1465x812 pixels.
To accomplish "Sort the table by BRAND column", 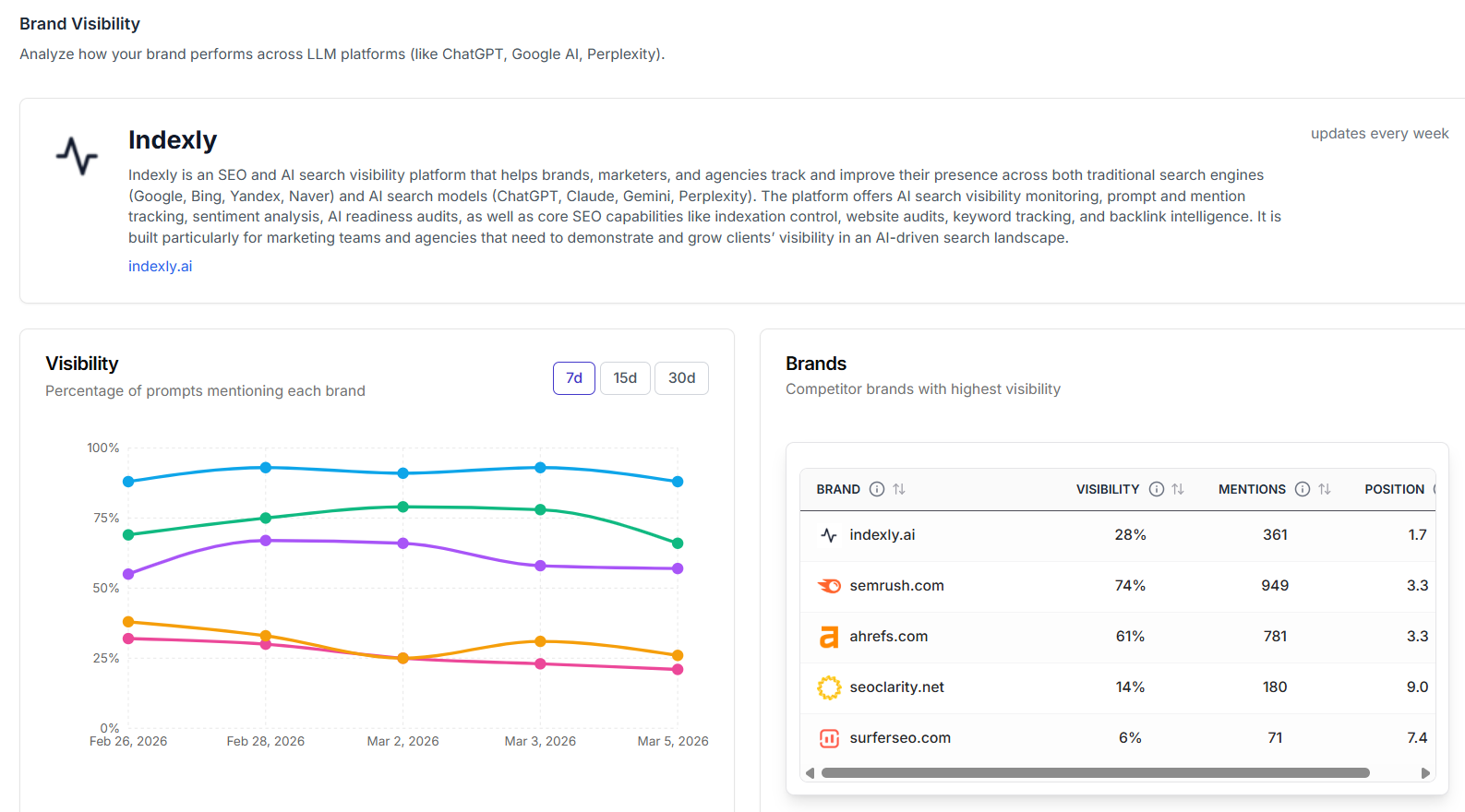I will click(899, 489).
